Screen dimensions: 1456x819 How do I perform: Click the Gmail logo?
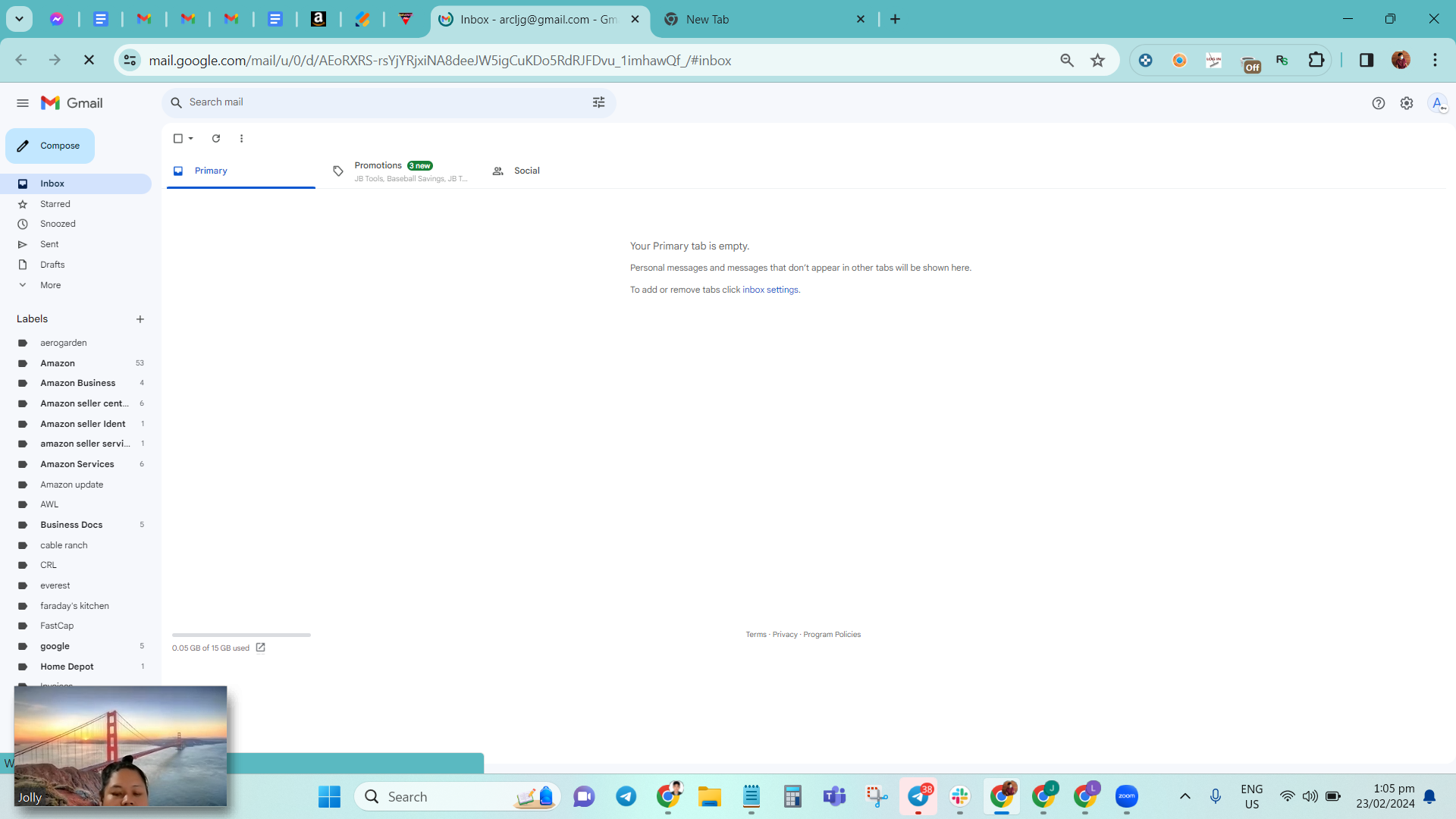pyautogui.click(x=72, y=103)
